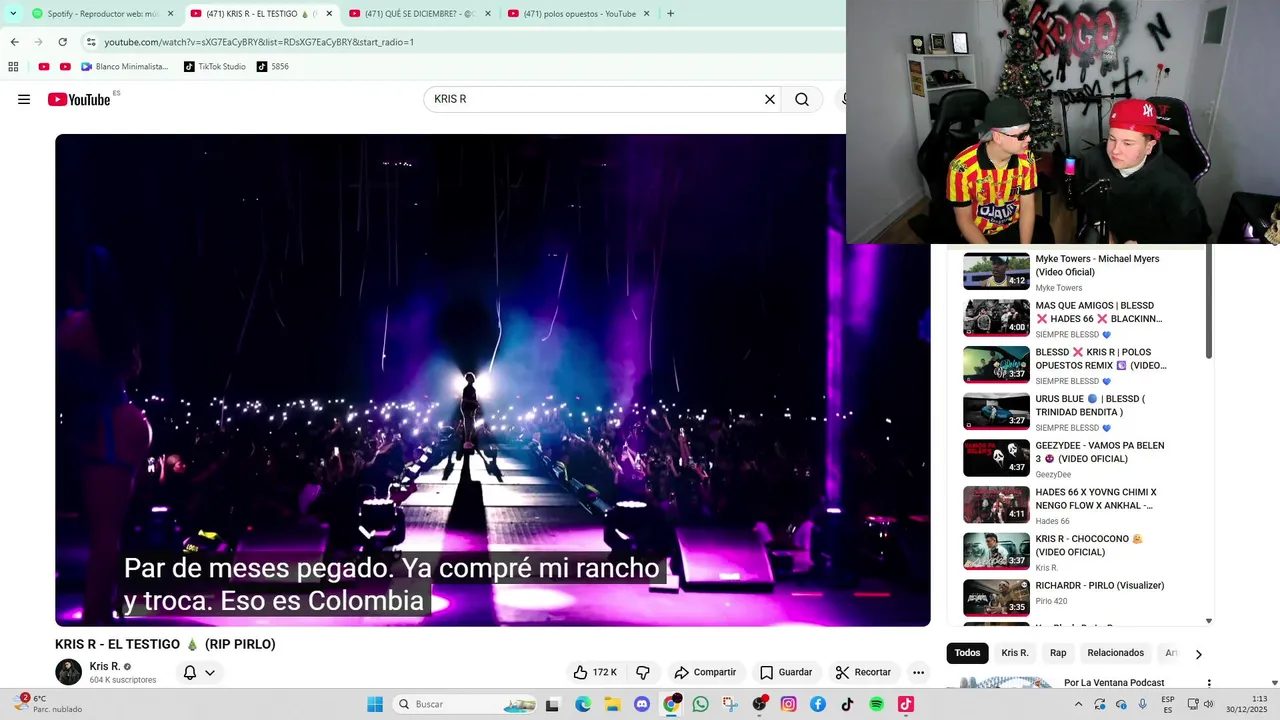Open WhatsApp from the taskbar
This screenshot has height=720, width=1280.
(x=700, y=704)
